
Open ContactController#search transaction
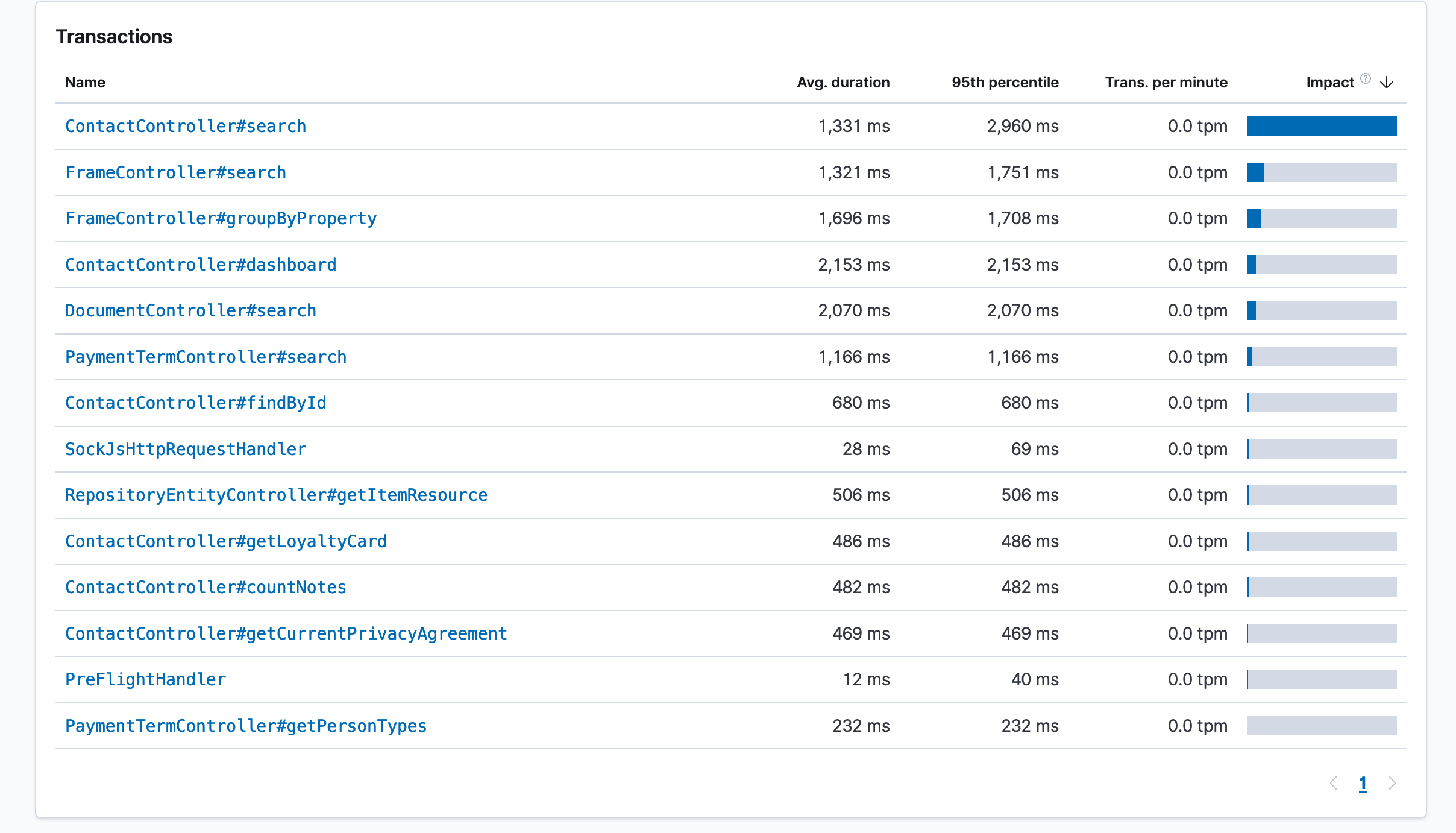(186, 126)
